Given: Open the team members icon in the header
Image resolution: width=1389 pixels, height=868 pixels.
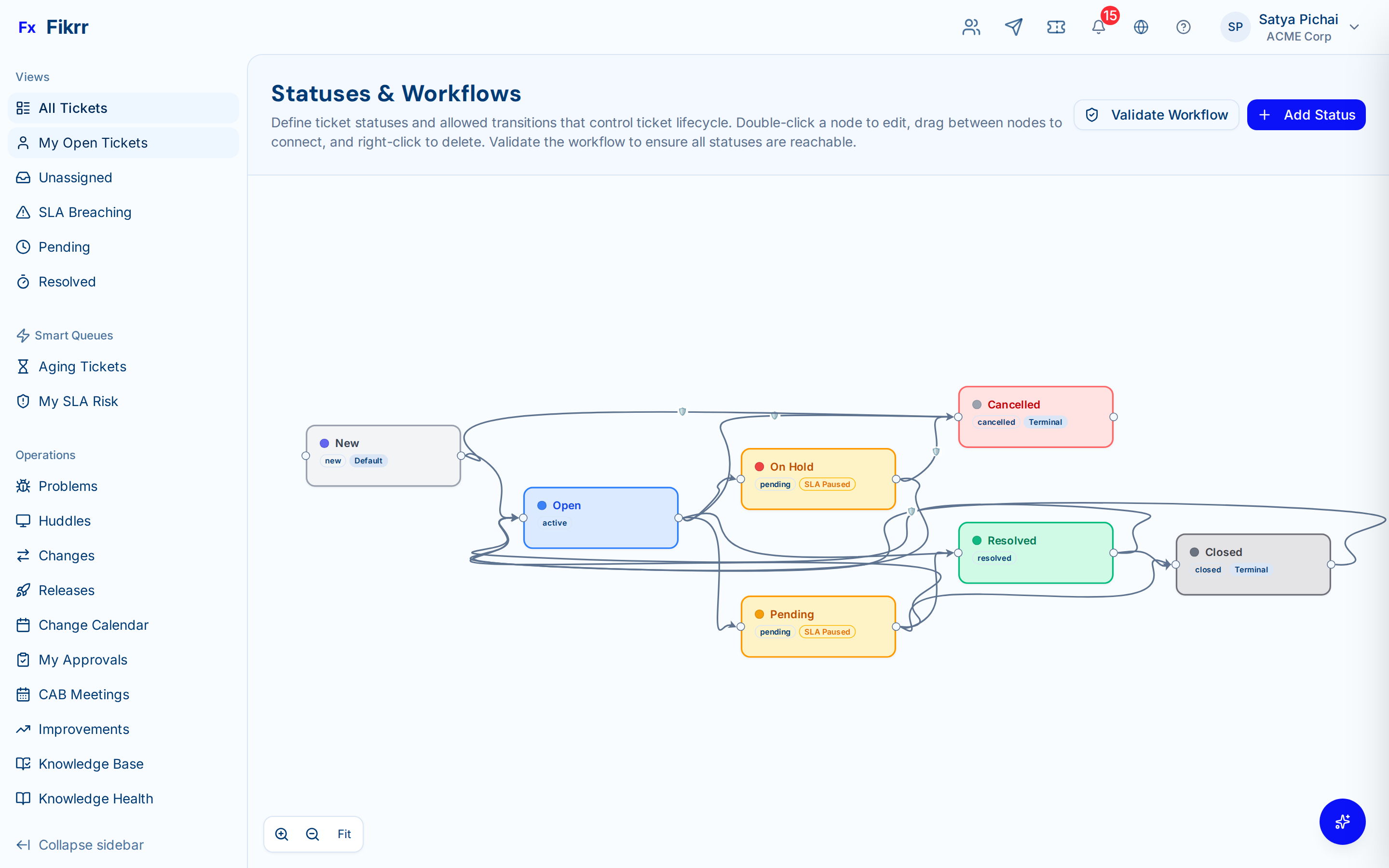Looking at the screenshot, I should 971,27.
